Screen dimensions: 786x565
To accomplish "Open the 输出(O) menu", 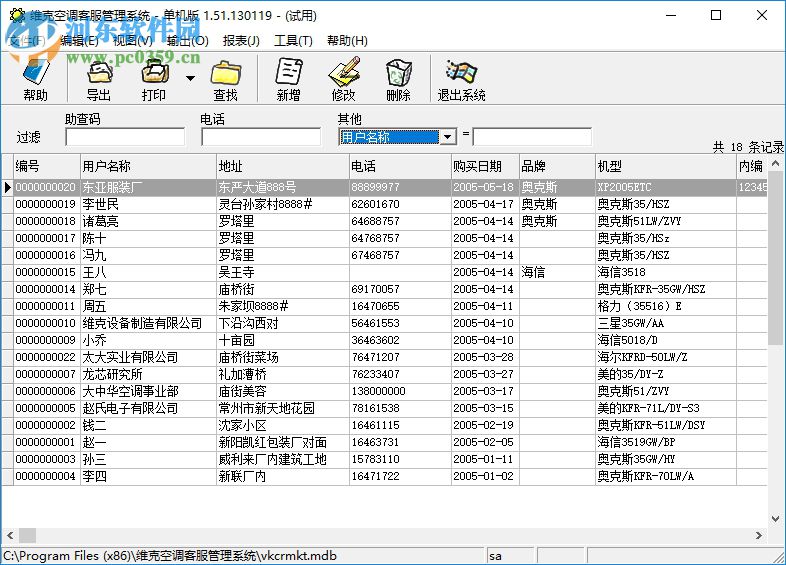I will (x=187, y=41).
